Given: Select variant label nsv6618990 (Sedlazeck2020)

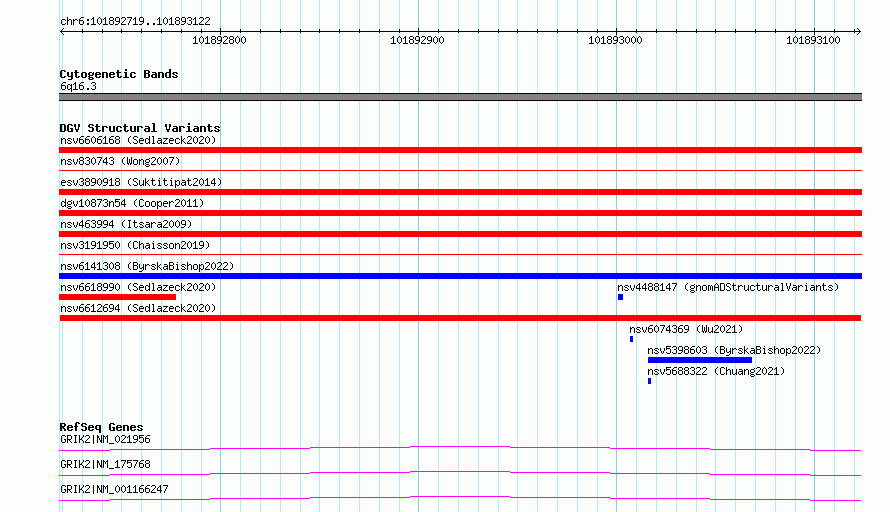Looking at the screenshot, I should (x=138, y=287).
